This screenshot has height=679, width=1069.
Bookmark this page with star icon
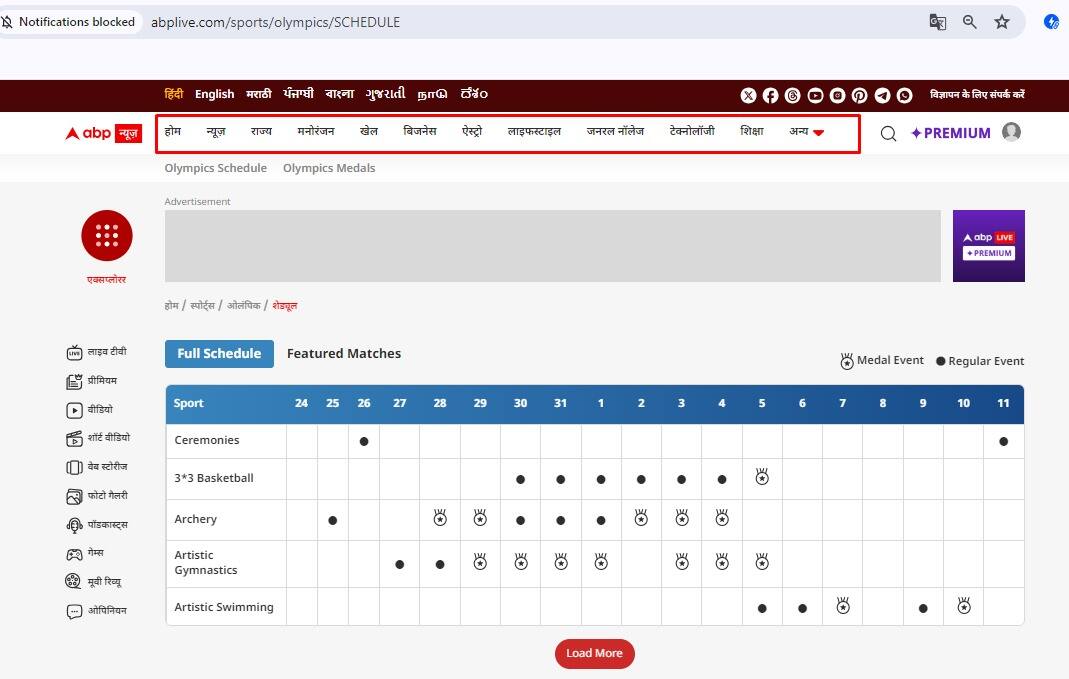click(x=1002, y=22)
